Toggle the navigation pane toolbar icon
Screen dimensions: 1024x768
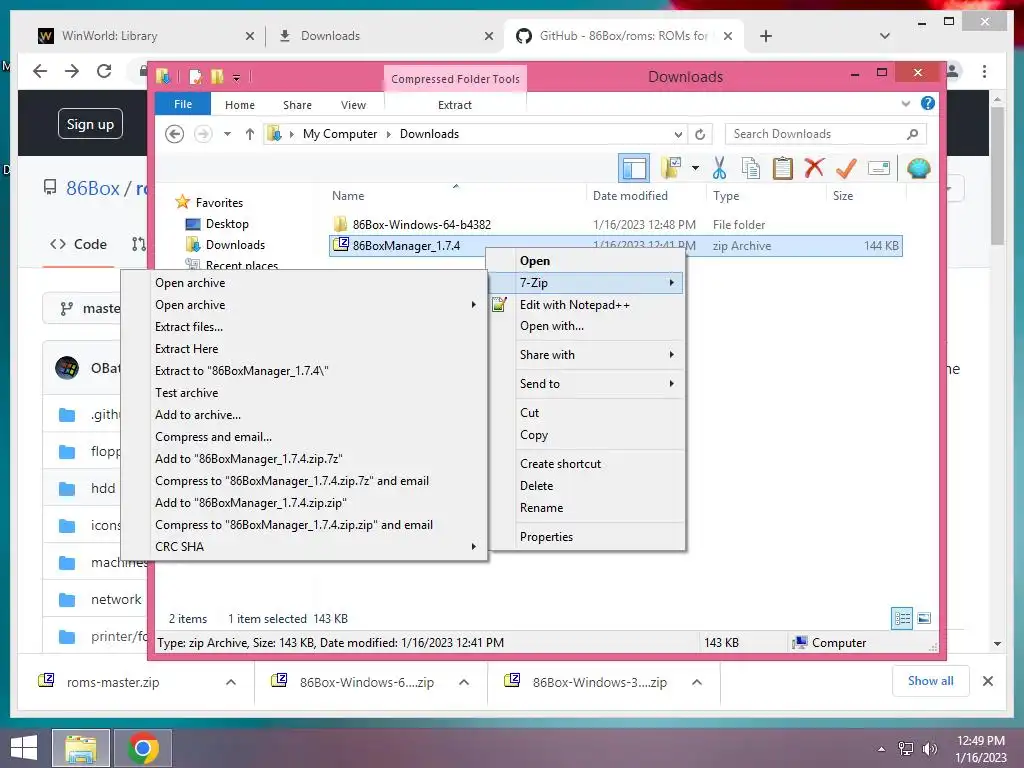coord(633,168)
